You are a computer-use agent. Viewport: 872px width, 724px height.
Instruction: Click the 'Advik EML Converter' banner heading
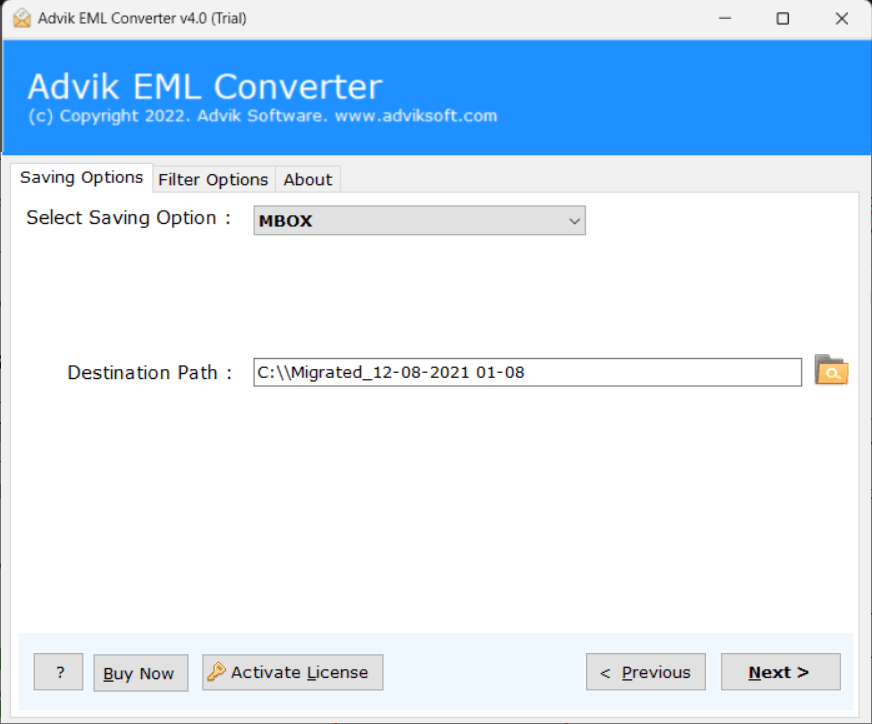[205, 86]
